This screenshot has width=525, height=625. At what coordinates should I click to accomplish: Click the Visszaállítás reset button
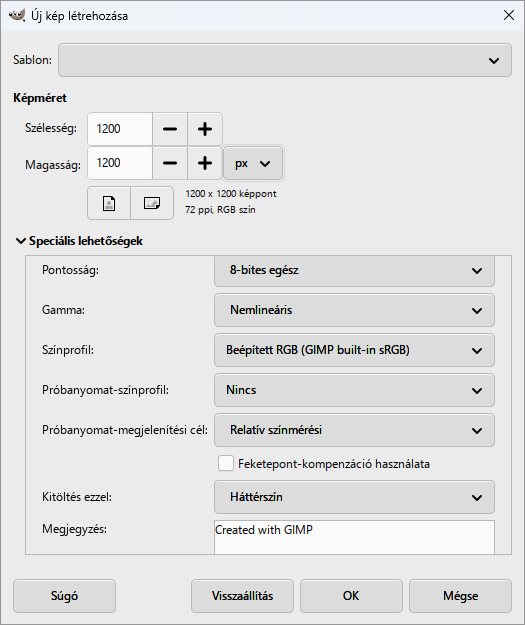pos(242,596)
